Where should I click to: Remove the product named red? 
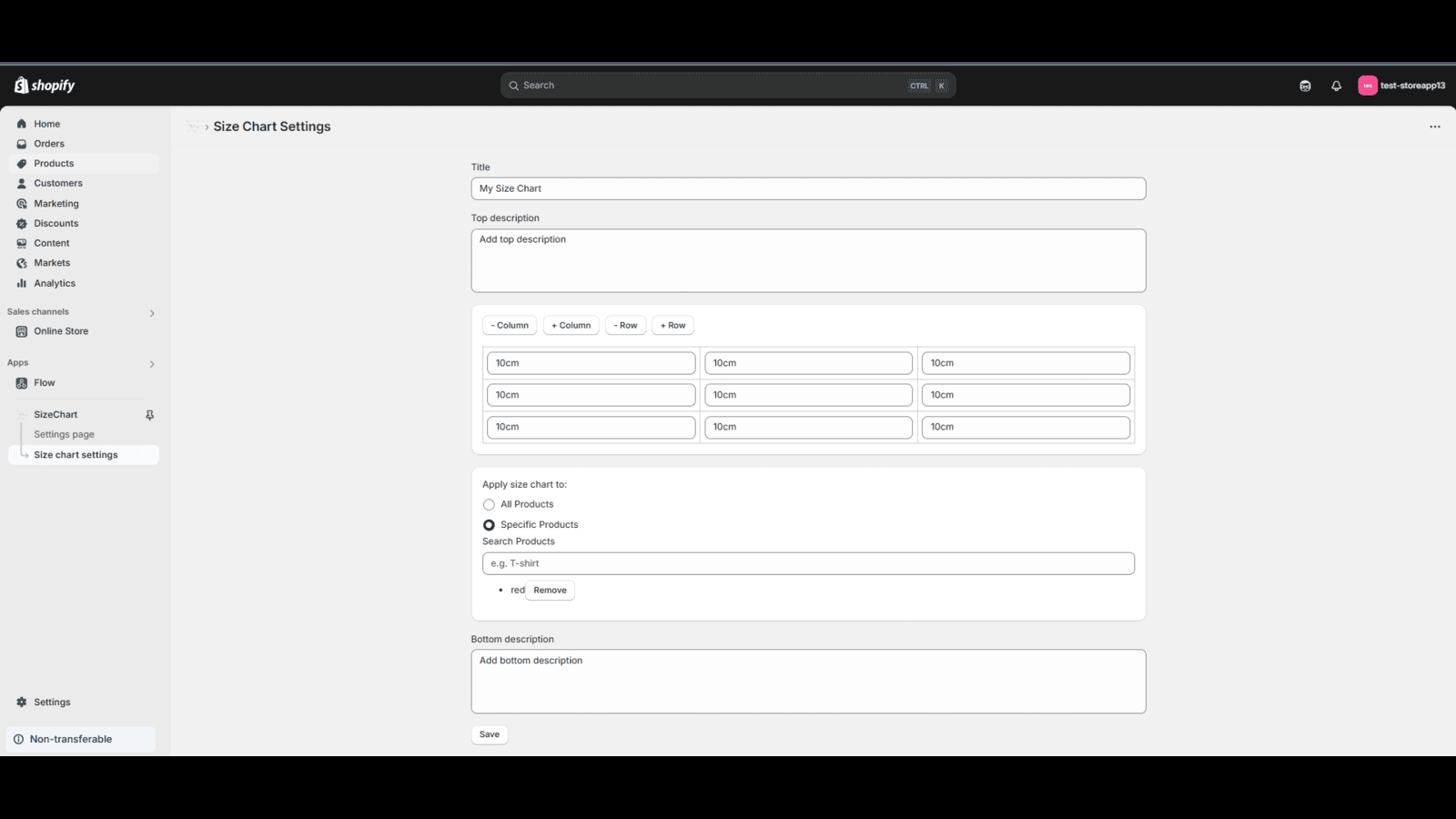550,590
